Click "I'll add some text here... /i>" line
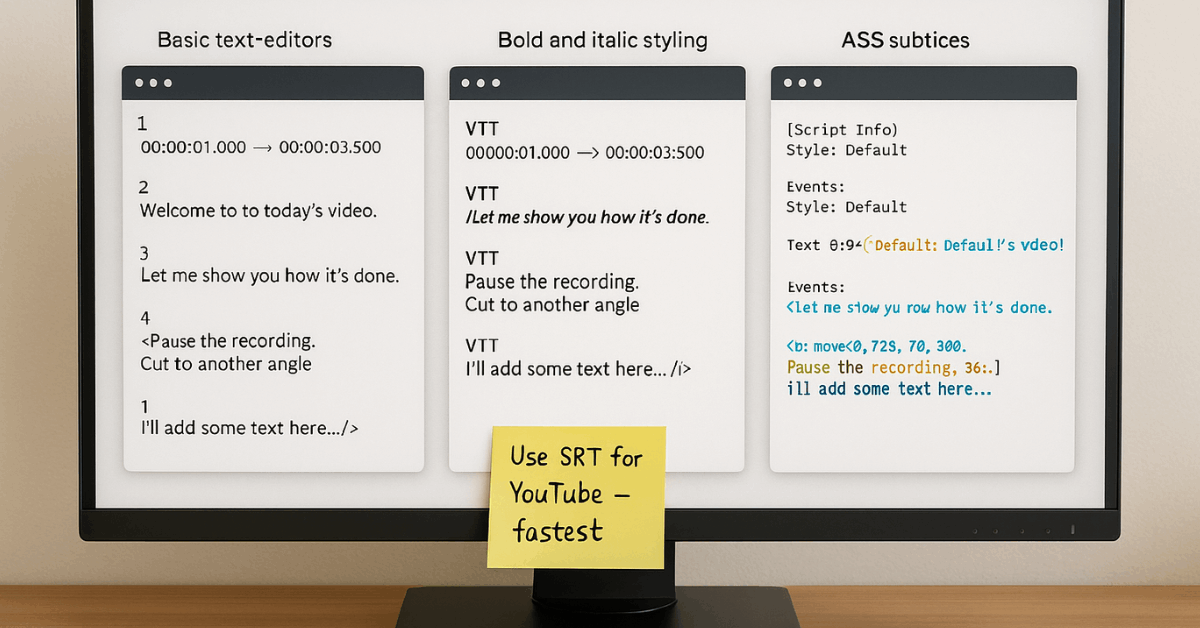Viewport: 1200px width, 628px height. coord(578,369)
